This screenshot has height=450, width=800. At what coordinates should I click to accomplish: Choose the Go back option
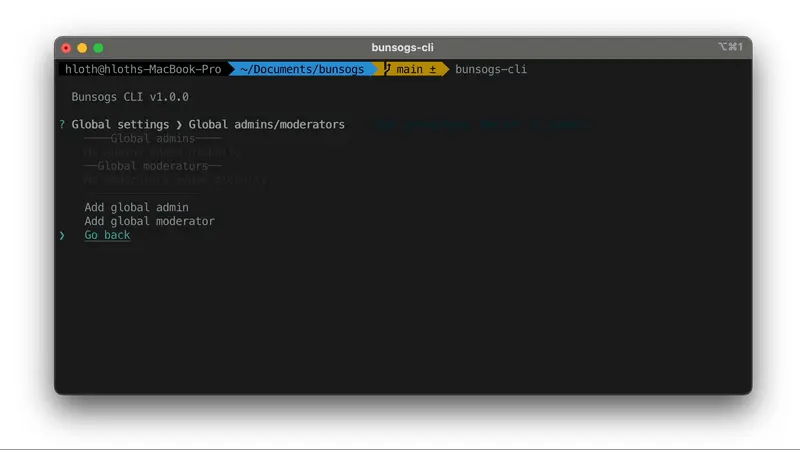(107, 235)
